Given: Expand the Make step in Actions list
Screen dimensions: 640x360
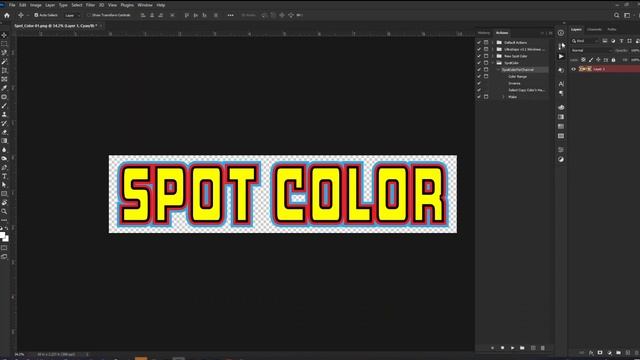Looking at the screenshot, I should 503,97.
